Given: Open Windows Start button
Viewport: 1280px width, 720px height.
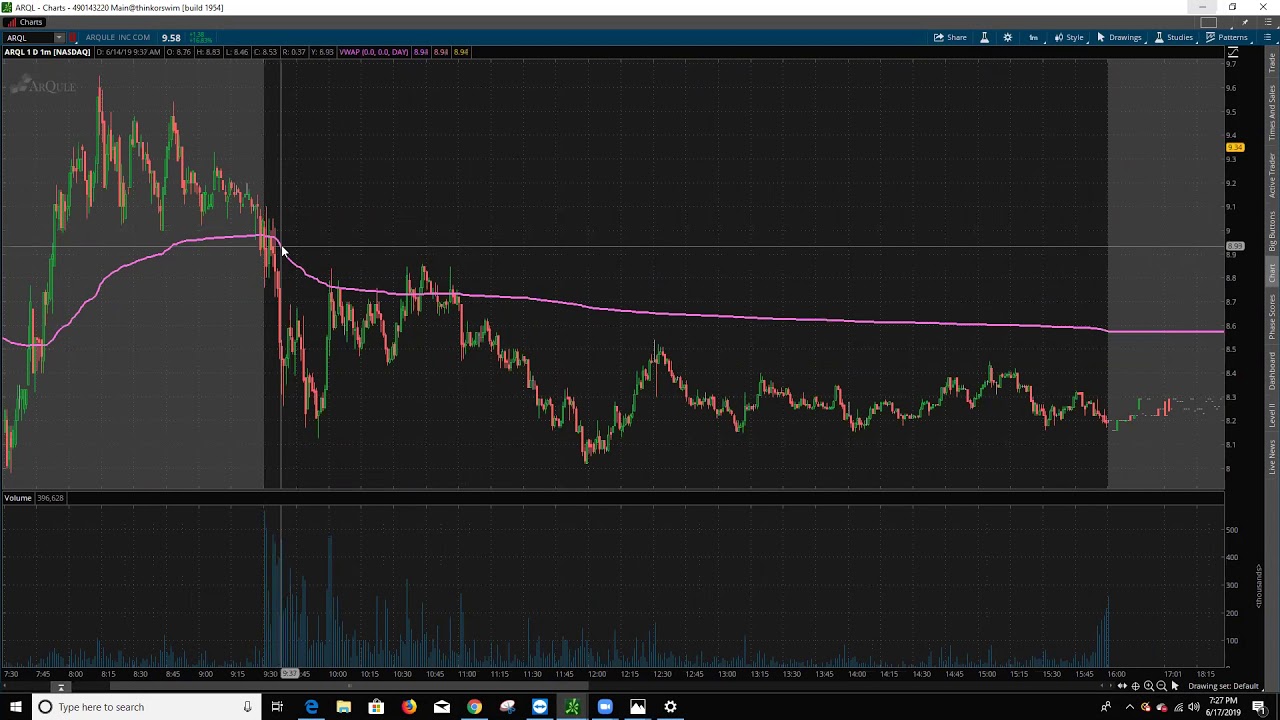Looking at the screenshot, I should [x=15, y=707].
